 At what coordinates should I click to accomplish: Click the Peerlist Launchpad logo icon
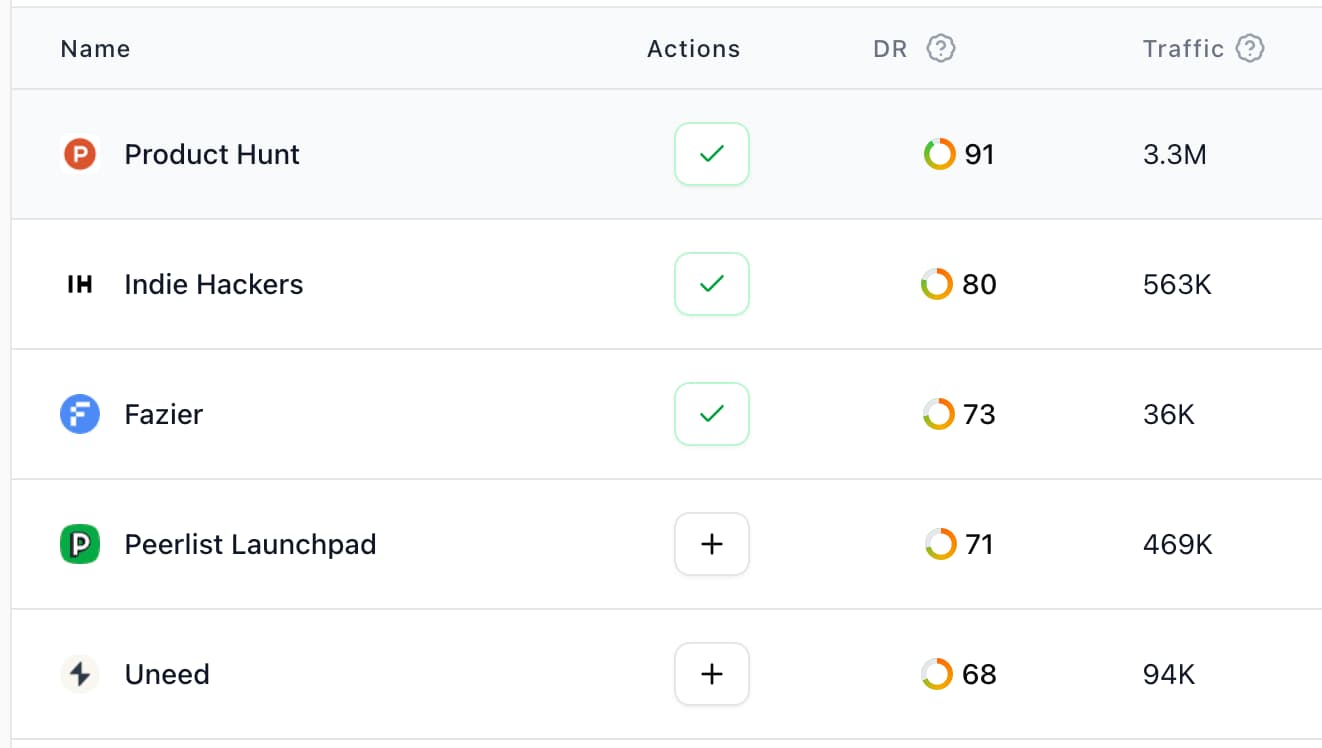[x=79, y=544]
